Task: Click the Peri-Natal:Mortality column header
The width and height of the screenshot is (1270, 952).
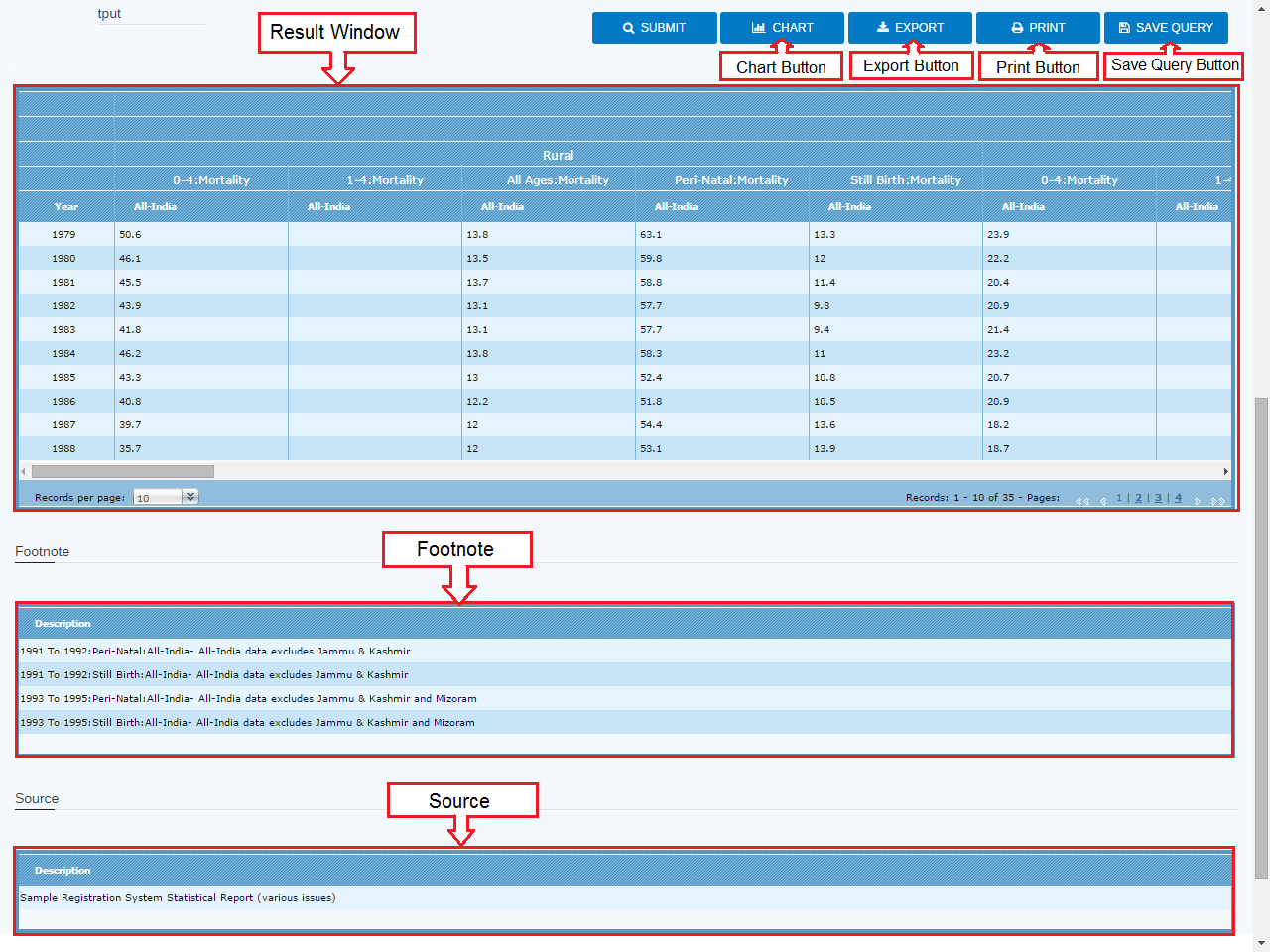Action: click(731, 180)
